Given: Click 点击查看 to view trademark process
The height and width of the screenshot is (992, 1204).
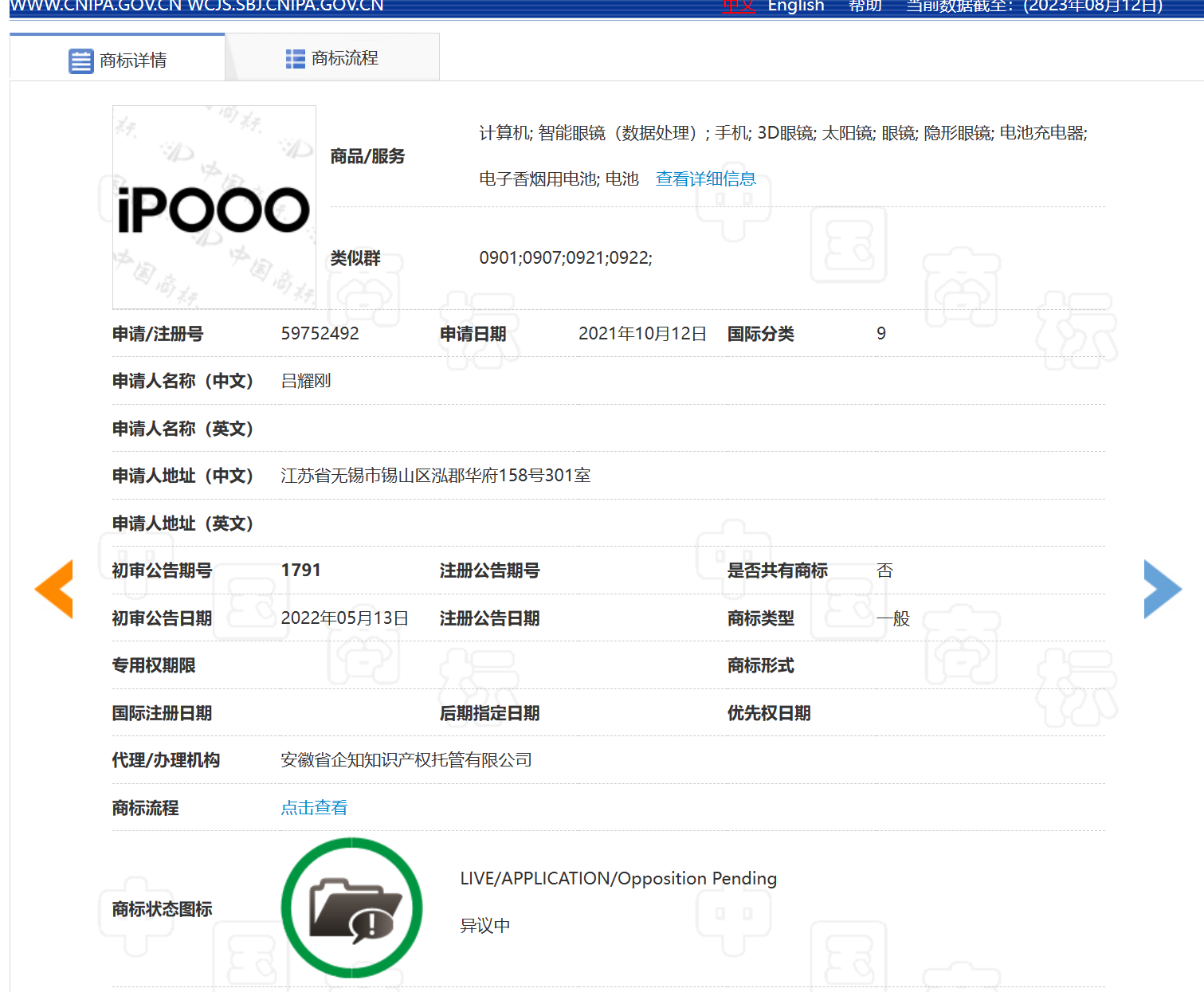Looking at the screenshot, I should click(314, 807).
